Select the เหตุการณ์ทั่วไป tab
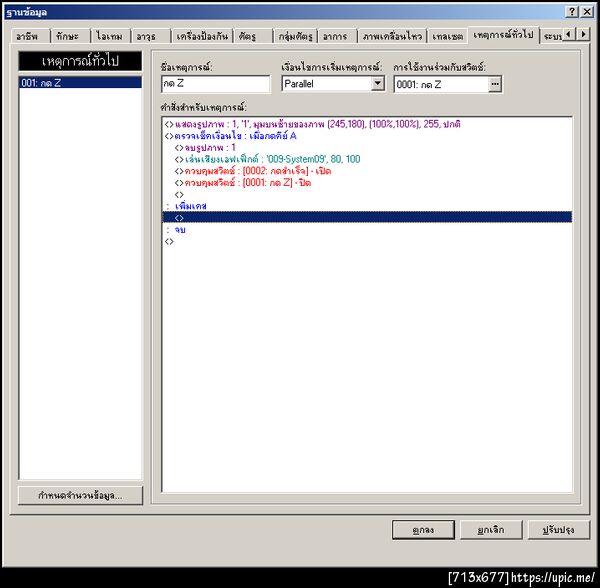The width and height of the screenshot is (600, 588). coord(503,35)
